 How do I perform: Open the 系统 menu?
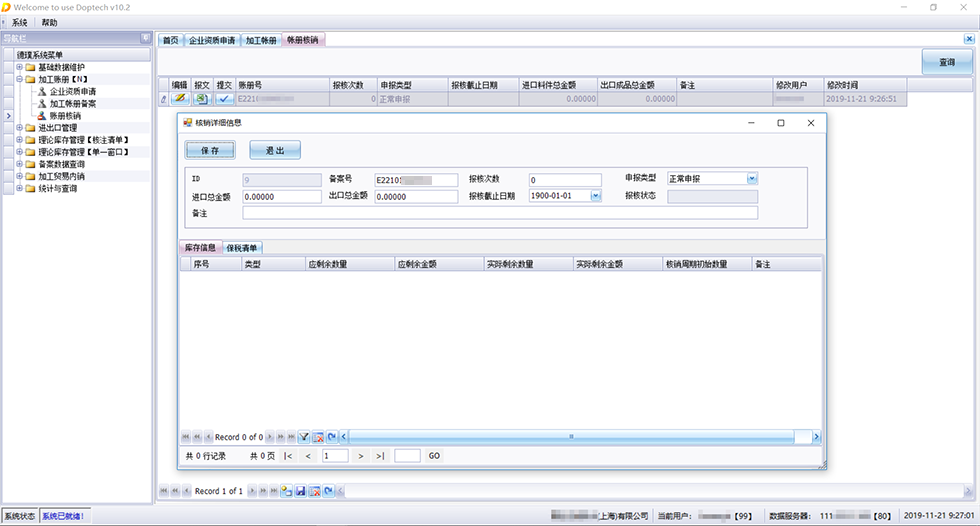point(19,22)
